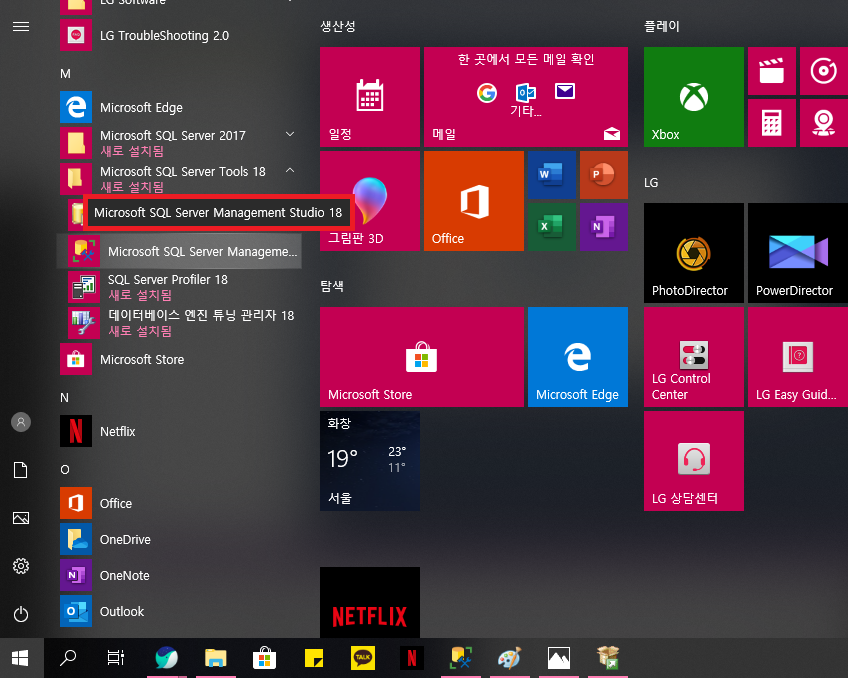Open the 메일 mail tile

click(526, 97)
